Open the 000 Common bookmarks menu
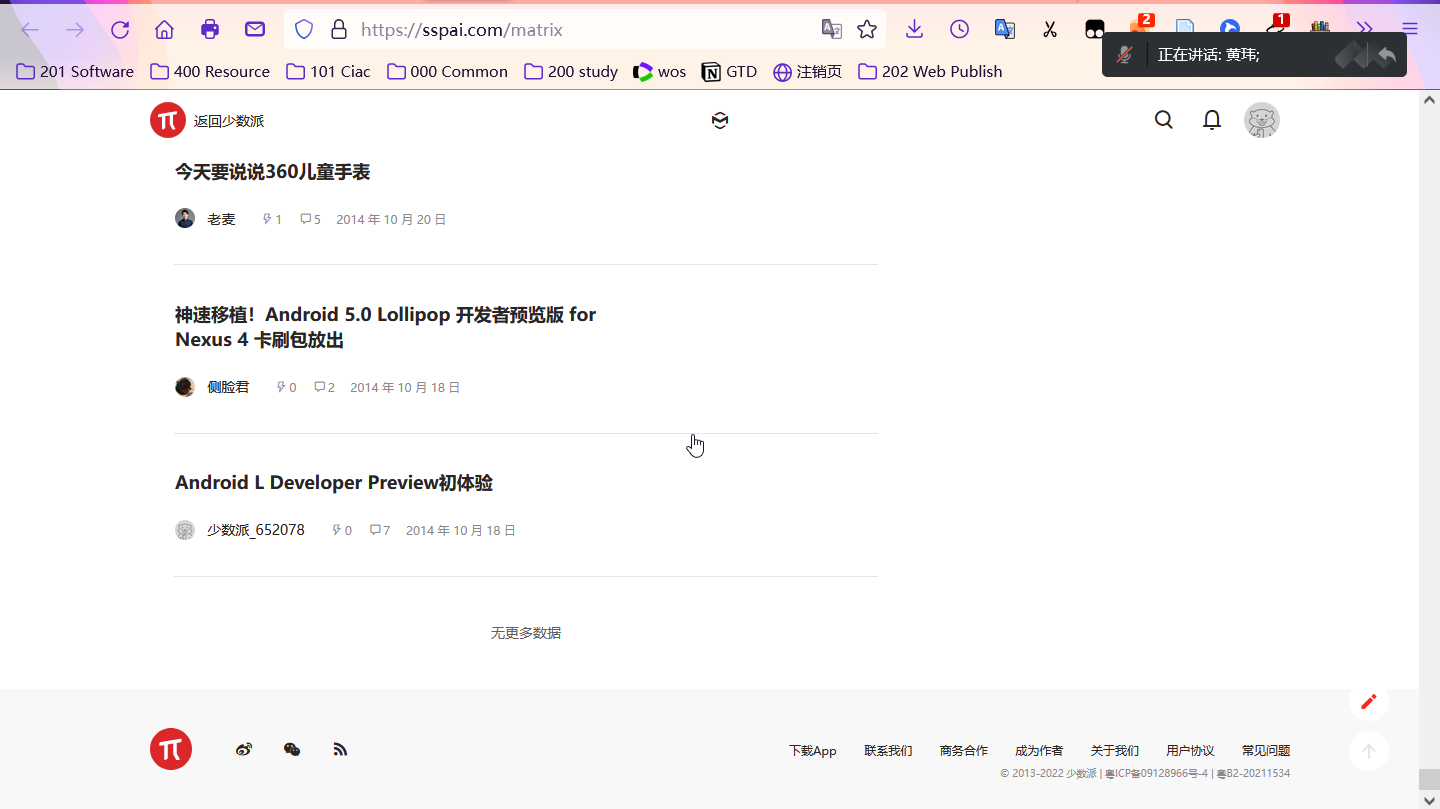 (x=446, y=71)
